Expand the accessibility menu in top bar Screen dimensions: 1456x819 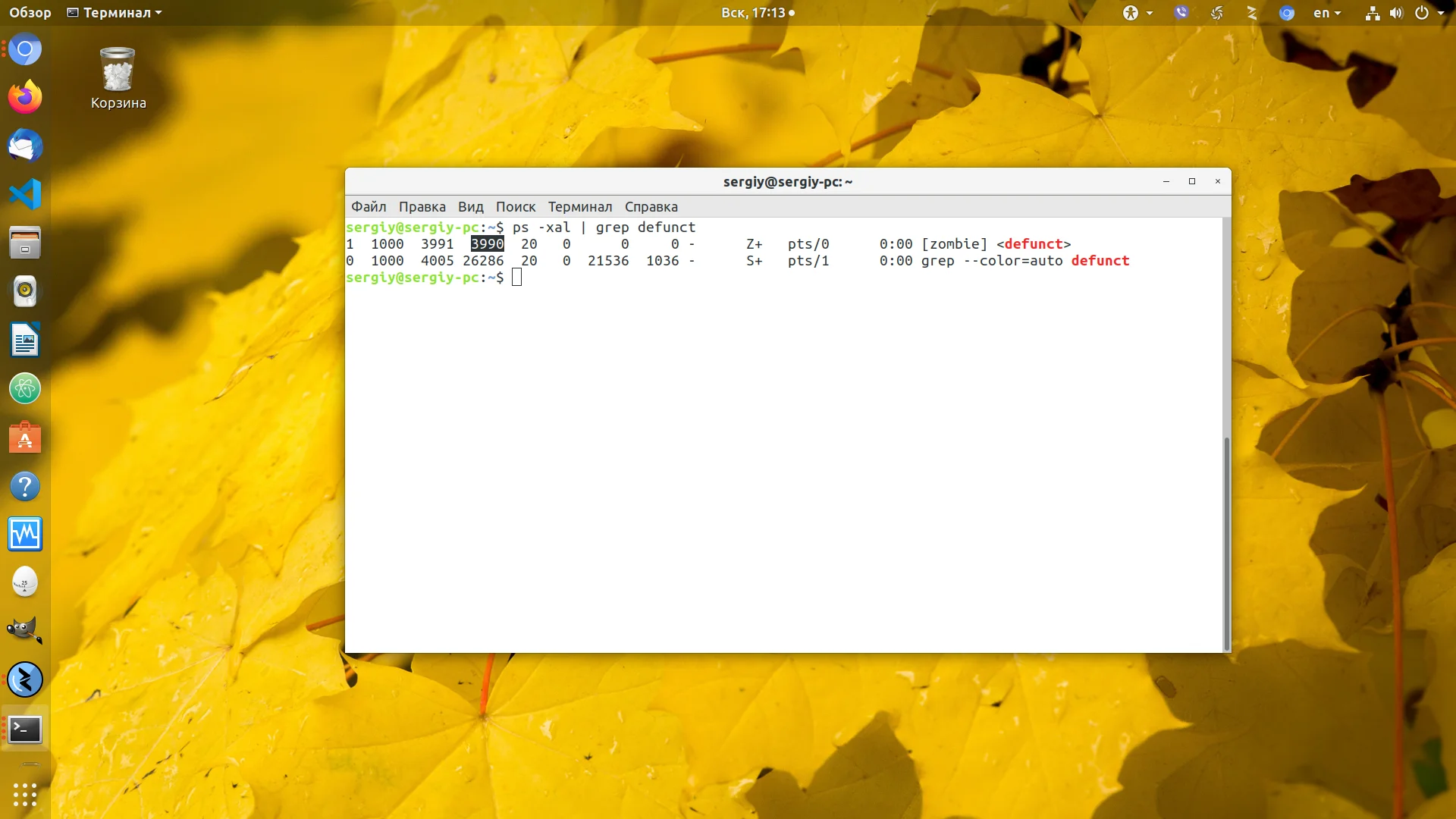1137,13
